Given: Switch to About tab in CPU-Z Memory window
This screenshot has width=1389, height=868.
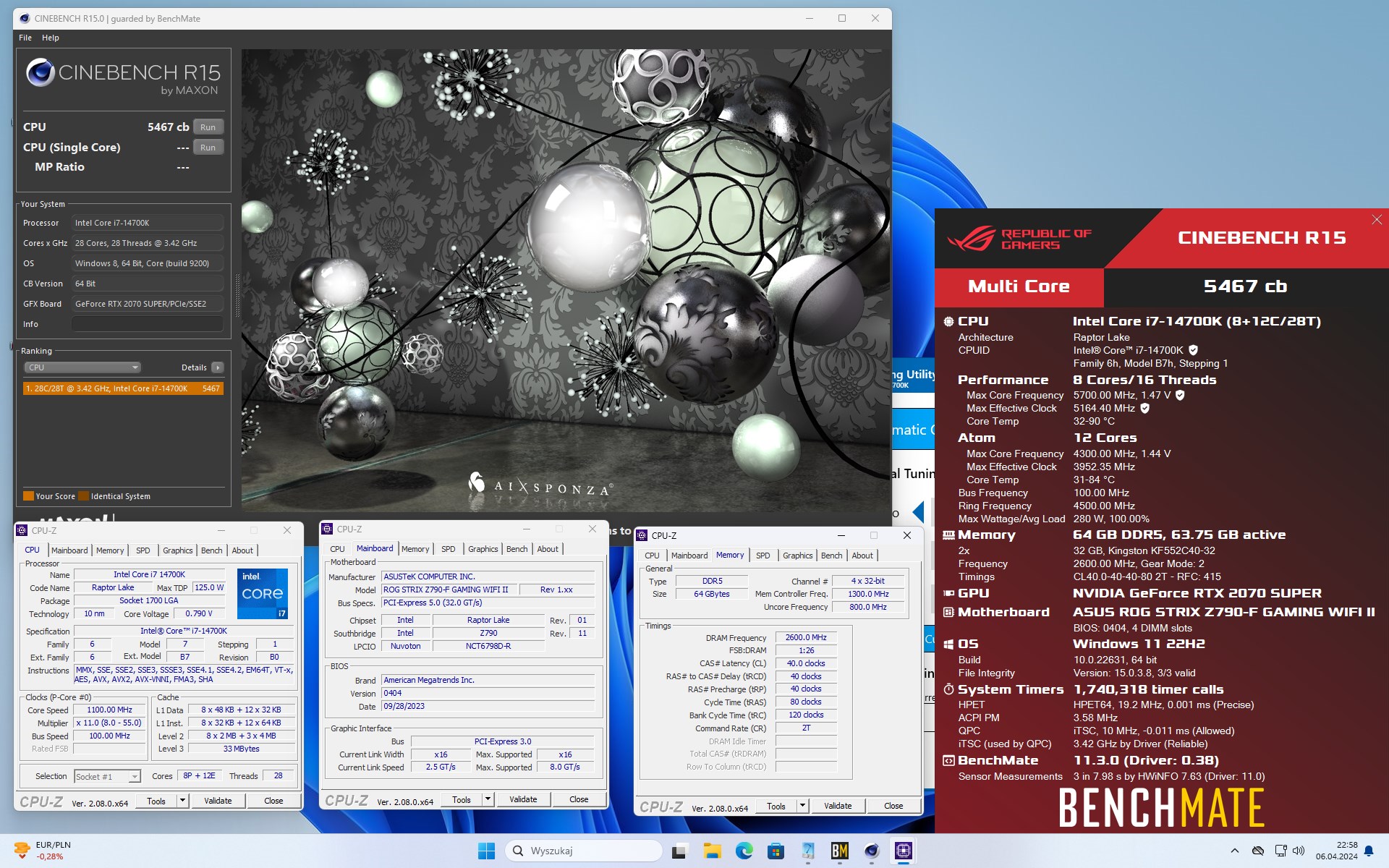Looking at the screenshot, I should point(862,556).
